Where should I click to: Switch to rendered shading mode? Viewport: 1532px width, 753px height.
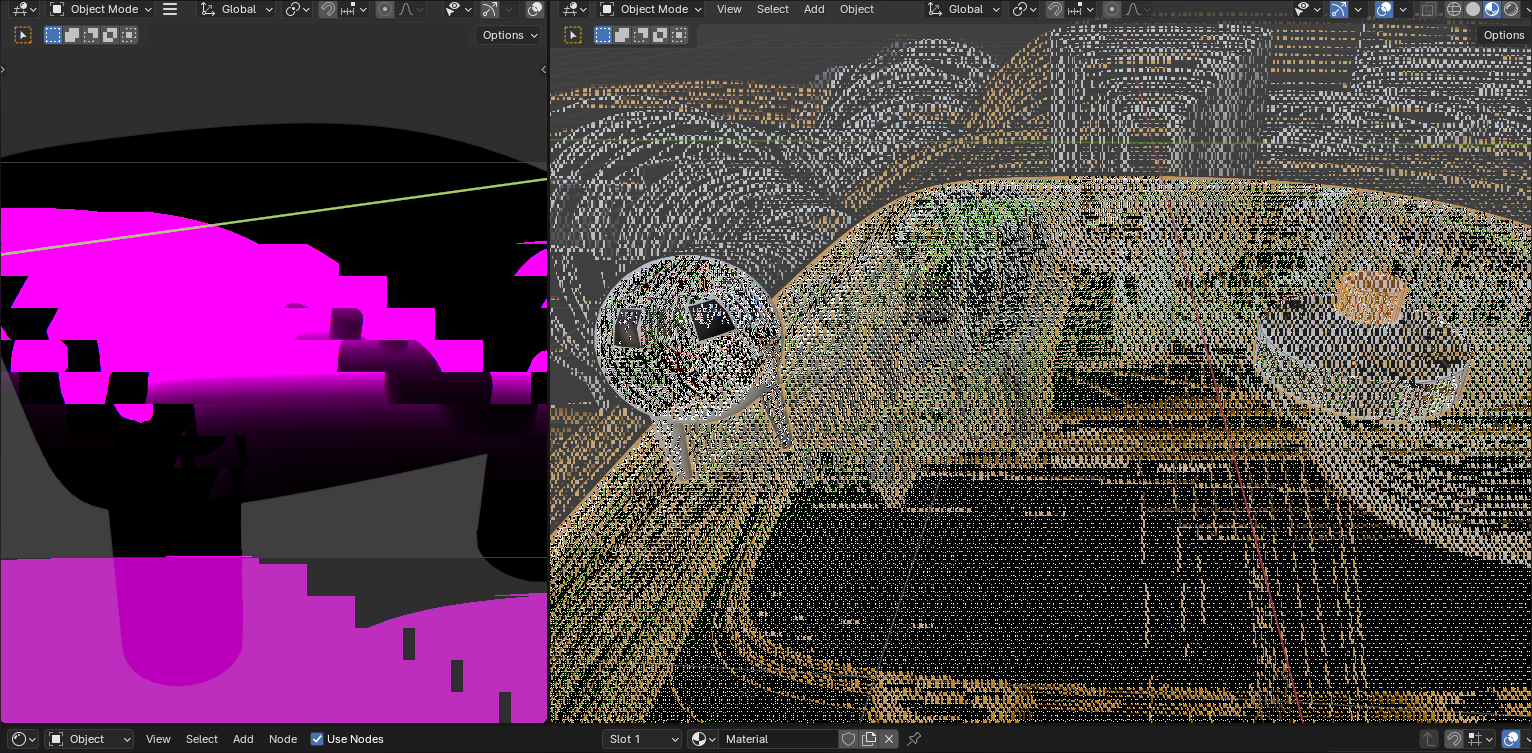coord(1509,9)
